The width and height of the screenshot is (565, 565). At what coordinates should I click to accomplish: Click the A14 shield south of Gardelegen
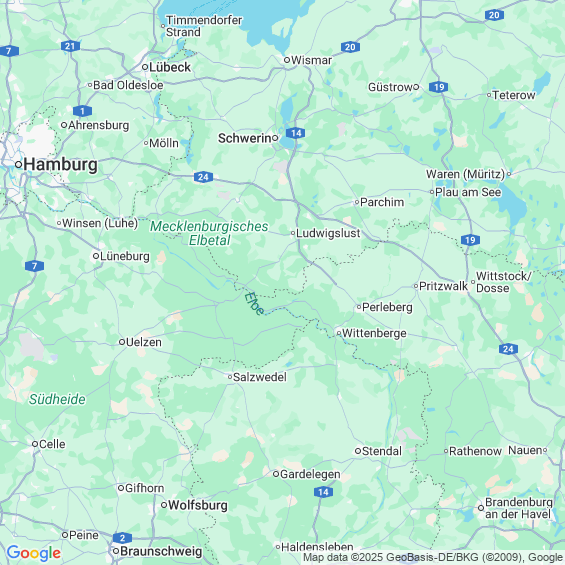(323, 492)
